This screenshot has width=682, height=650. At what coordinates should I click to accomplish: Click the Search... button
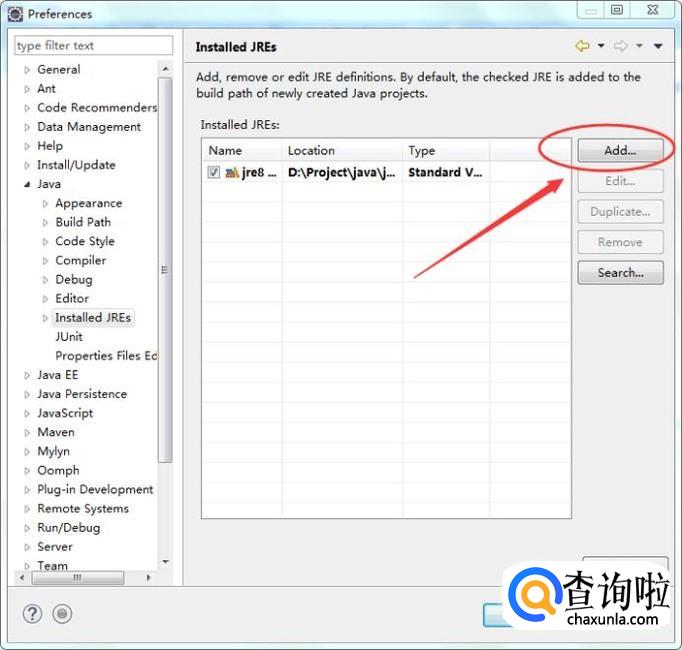(x=620, y=272)
